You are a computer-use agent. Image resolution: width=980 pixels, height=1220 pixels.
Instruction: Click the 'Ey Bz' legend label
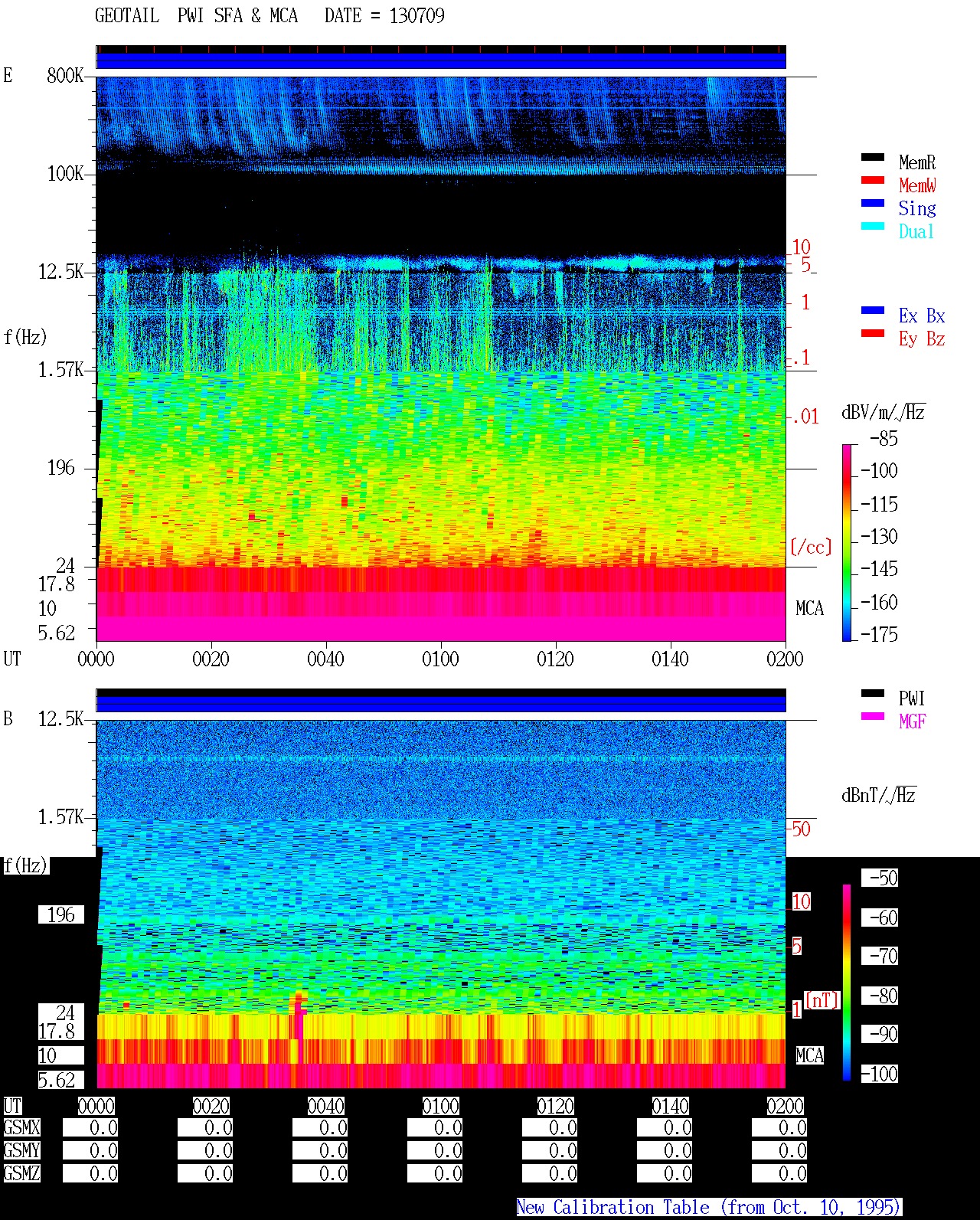[x=922, y=339]
